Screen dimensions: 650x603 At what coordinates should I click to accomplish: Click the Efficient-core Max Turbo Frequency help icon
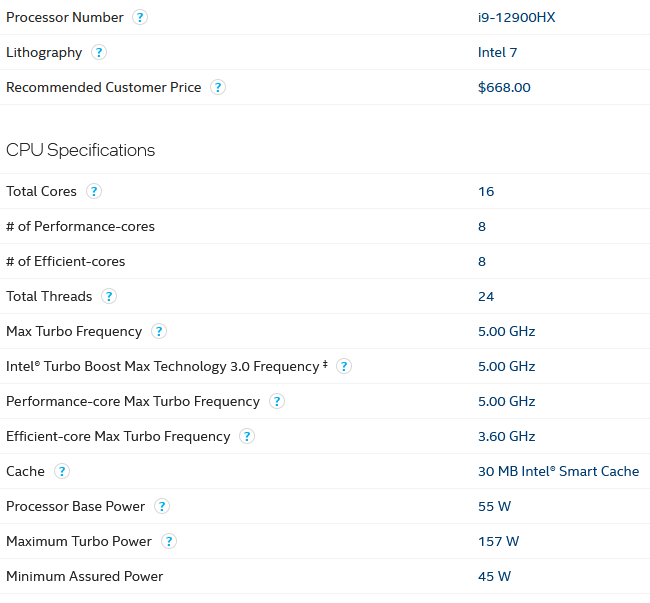coord(247,437)
